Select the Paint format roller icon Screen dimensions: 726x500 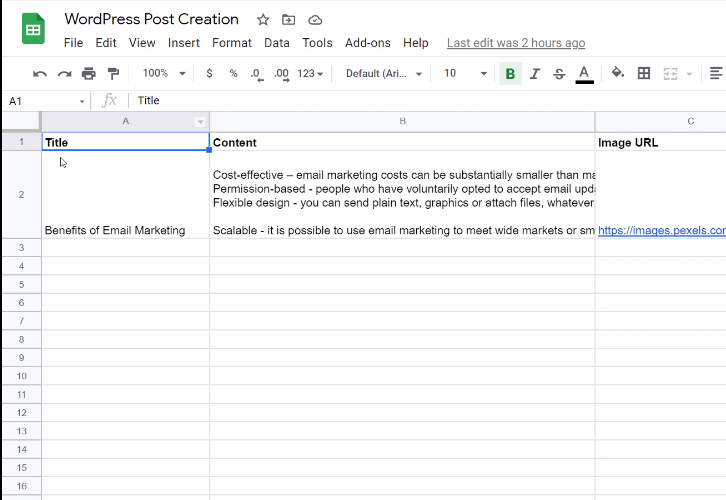(113, 74)
